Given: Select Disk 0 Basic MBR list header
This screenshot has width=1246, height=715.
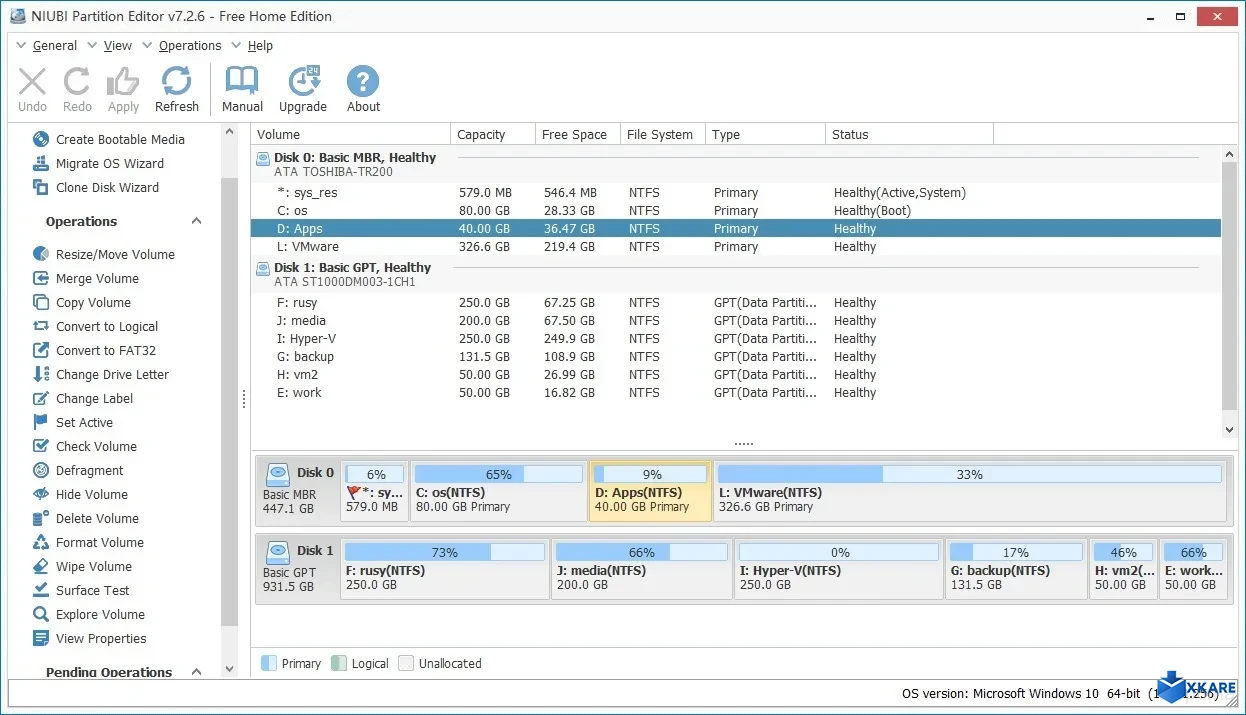Looking at the screenshot, I should 736,164.
